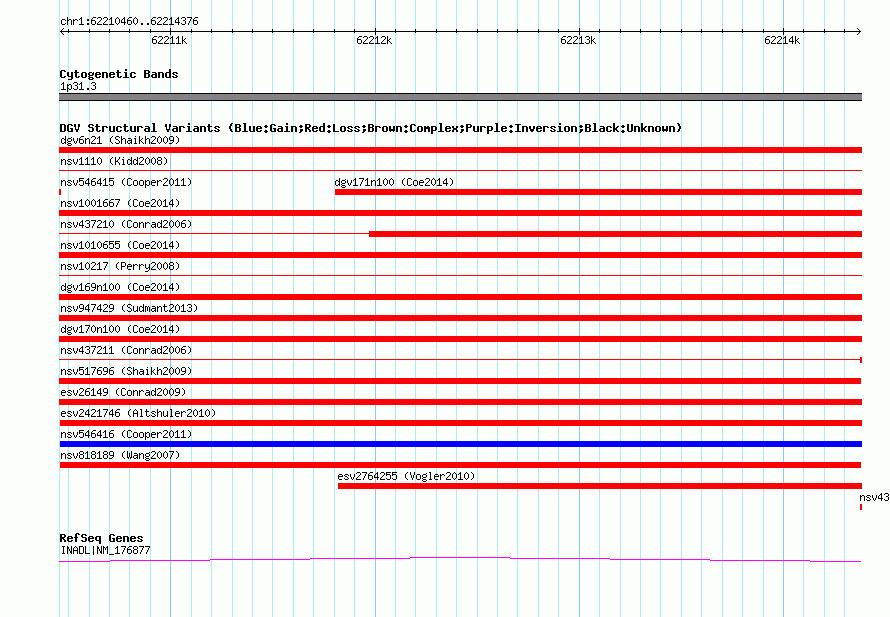Select nsv1001667 (Coe2014) label

[x=120, y=203]
